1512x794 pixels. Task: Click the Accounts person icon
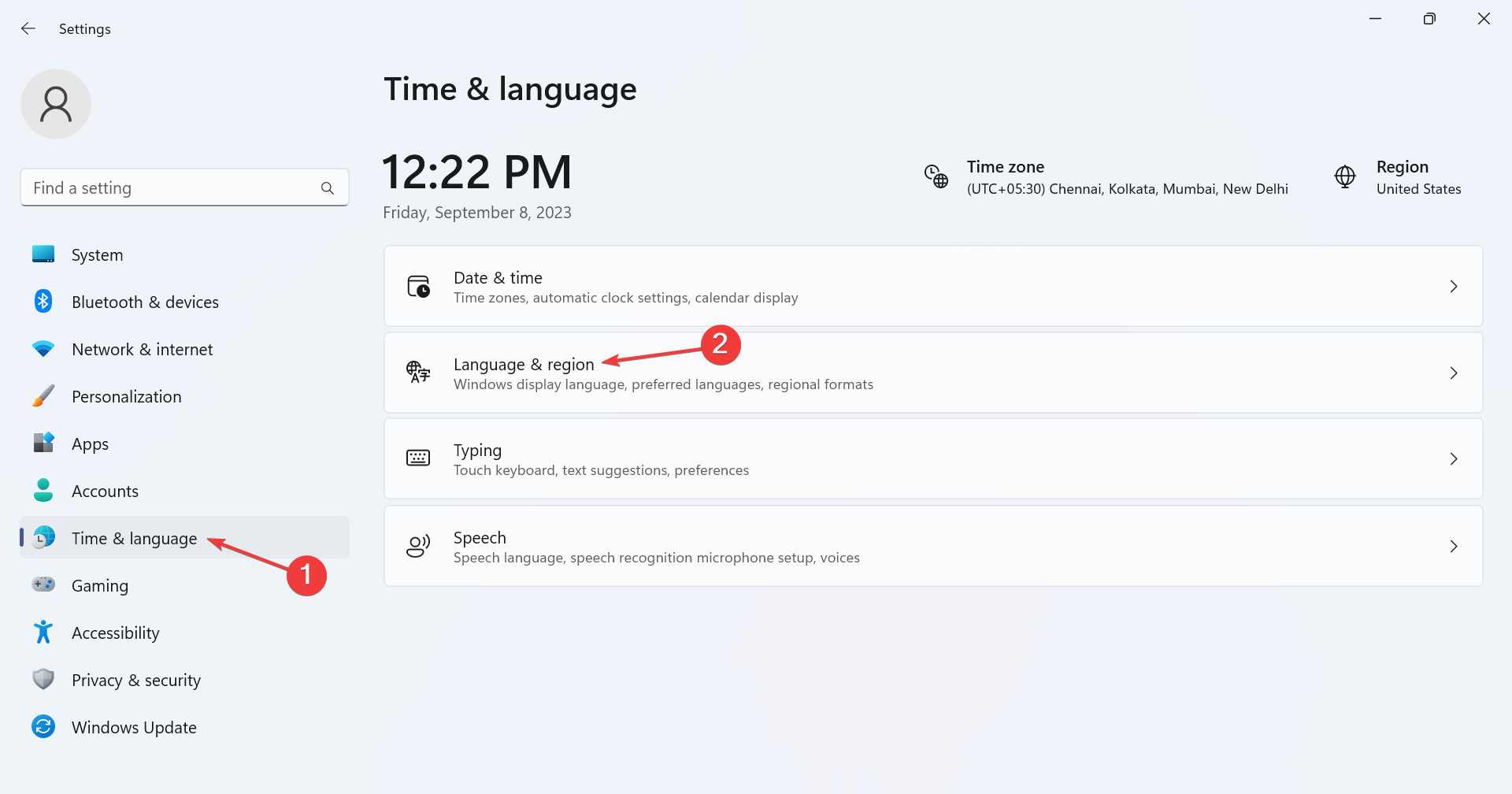43,490
